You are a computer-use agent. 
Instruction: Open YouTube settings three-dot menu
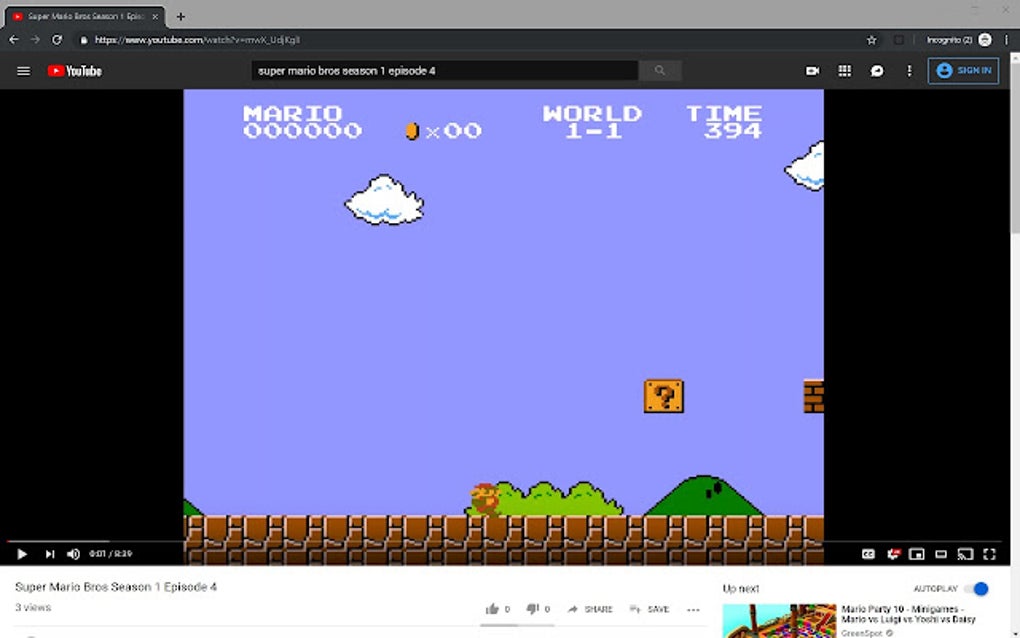[x=909, y=71]
